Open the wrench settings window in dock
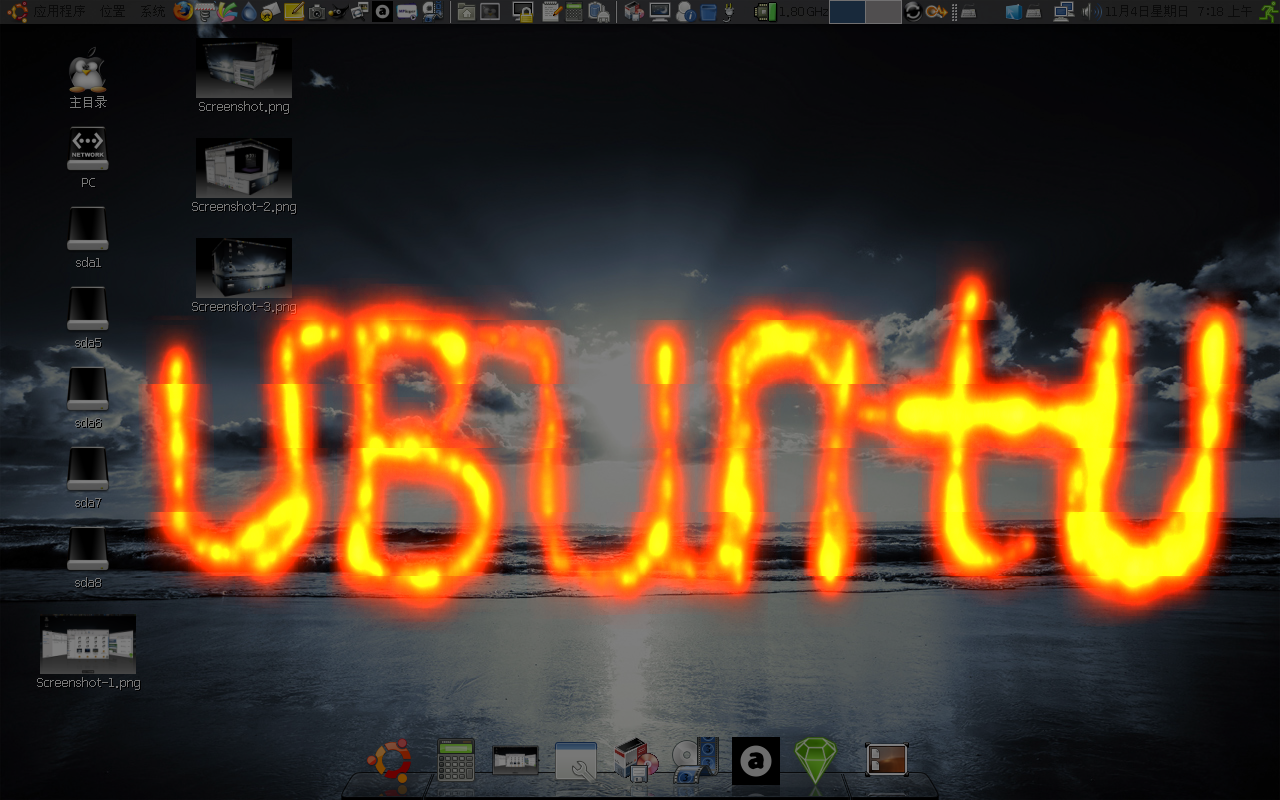This screenshot has height=800, width=1280. (576, 762)
